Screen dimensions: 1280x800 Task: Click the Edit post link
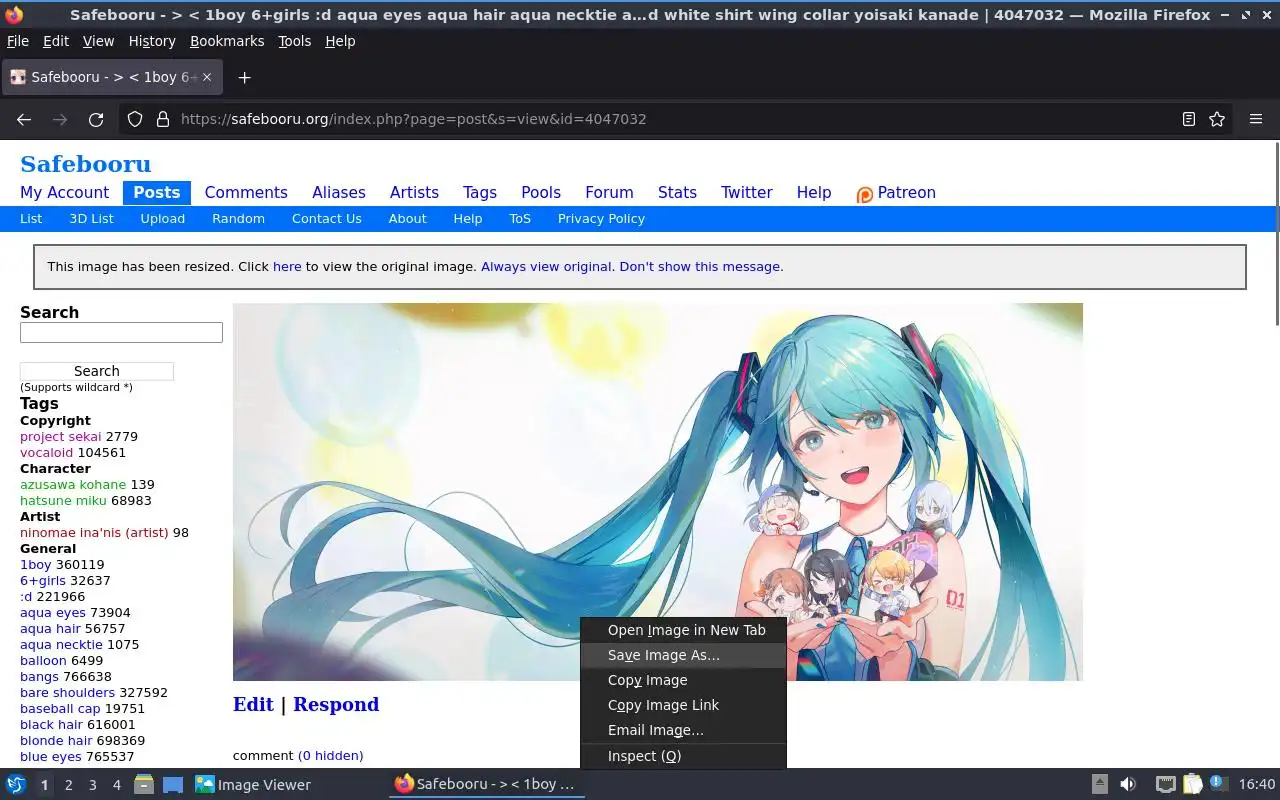(x=253, y=704)
